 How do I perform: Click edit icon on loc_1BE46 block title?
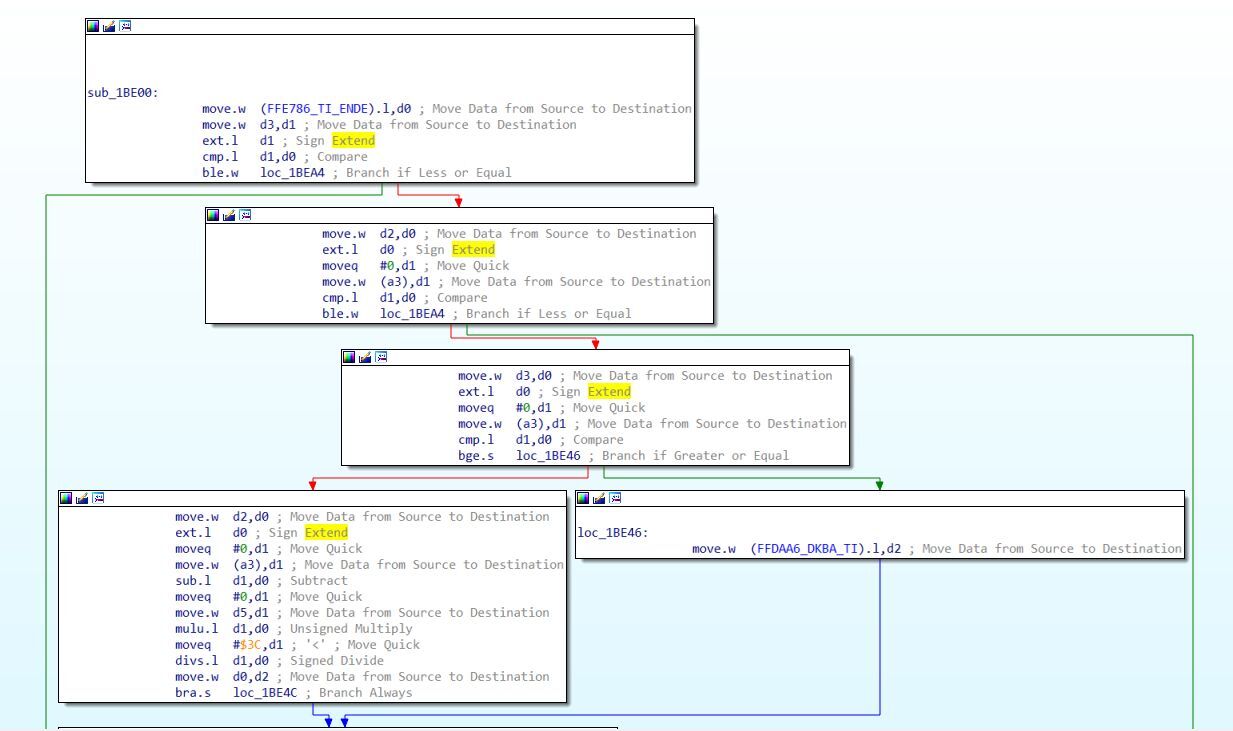point(599,498)
